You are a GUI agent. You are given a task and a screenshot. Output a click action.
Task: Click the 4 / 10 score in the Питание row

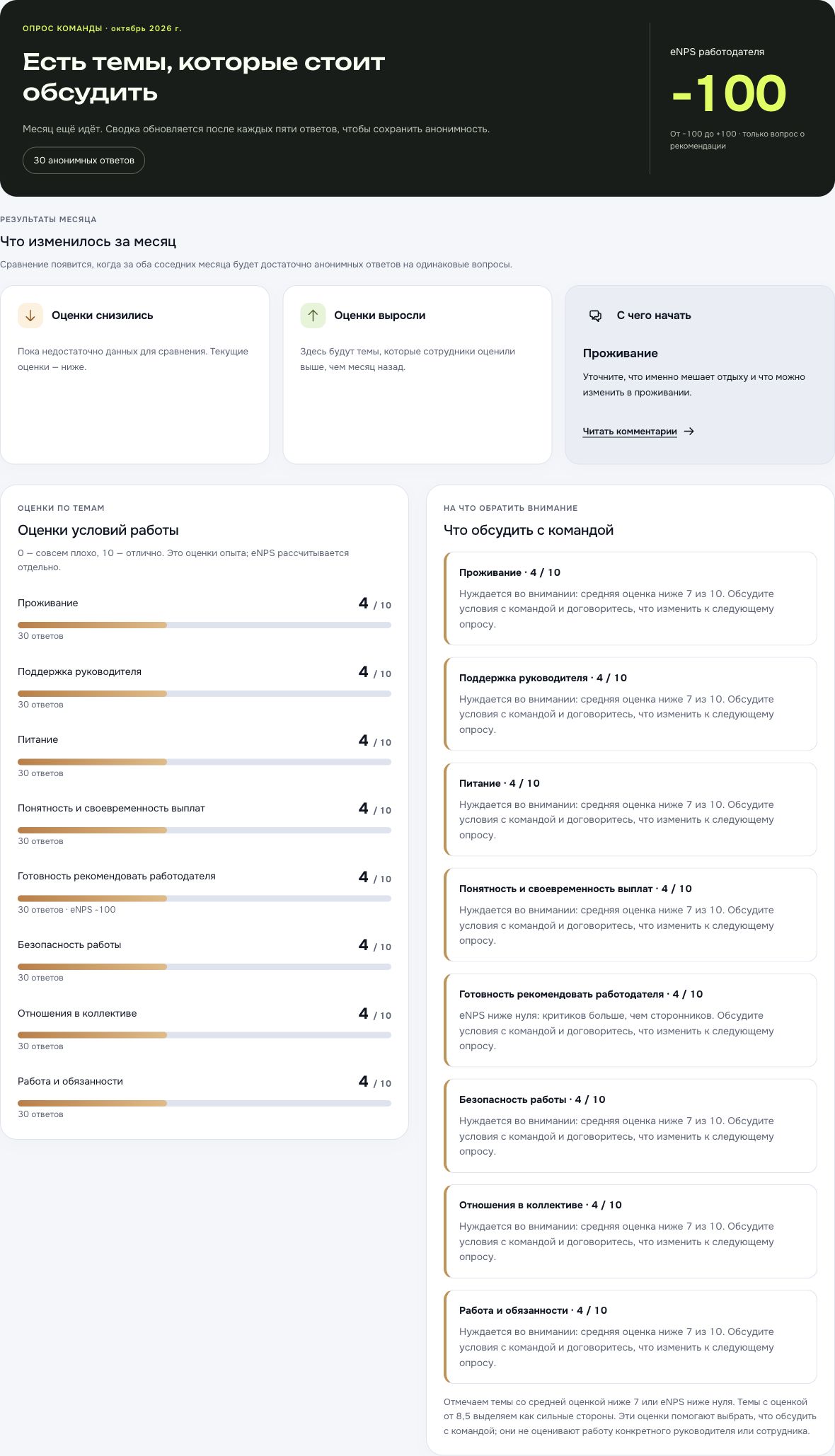374,741
